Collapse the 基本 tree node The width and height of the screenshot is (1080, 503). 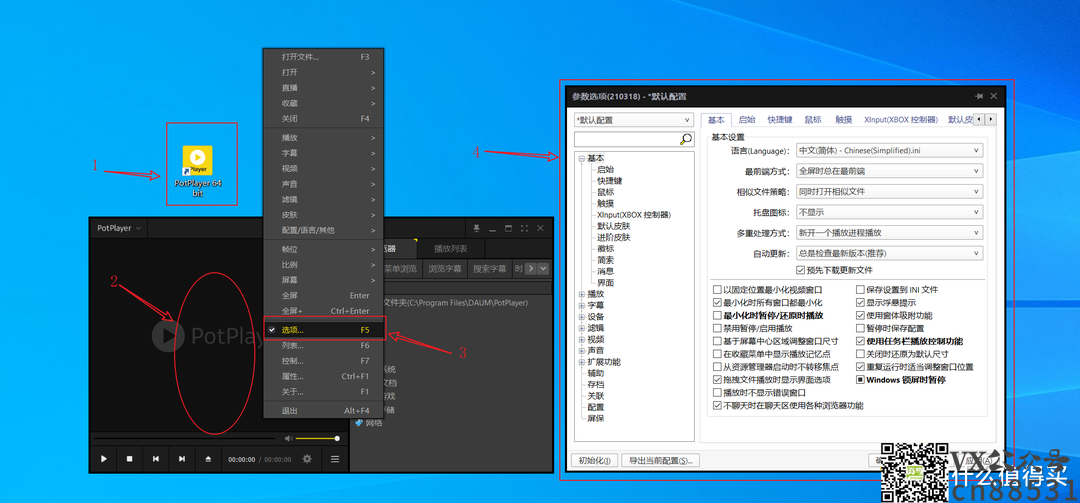[x=581, y=158]
